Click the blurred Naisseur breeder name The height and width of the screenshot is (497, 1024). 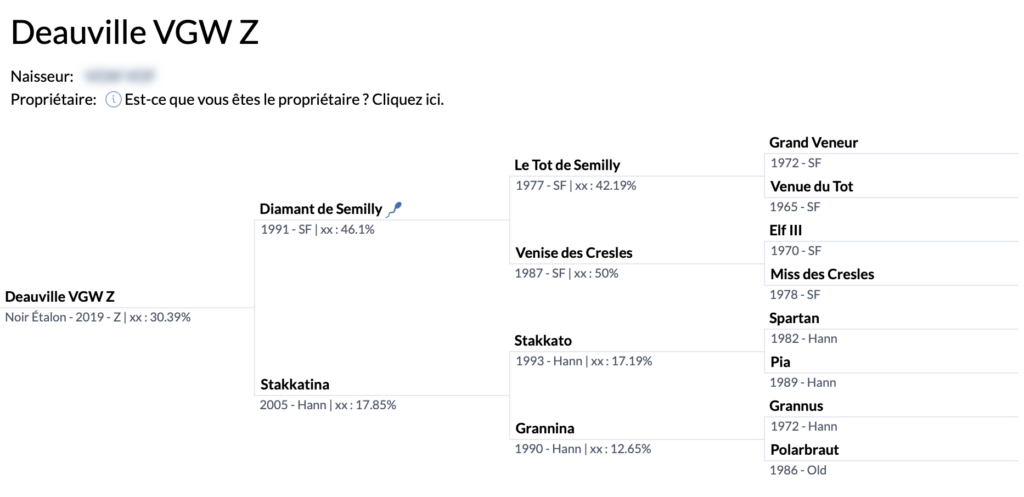[120, 76]
